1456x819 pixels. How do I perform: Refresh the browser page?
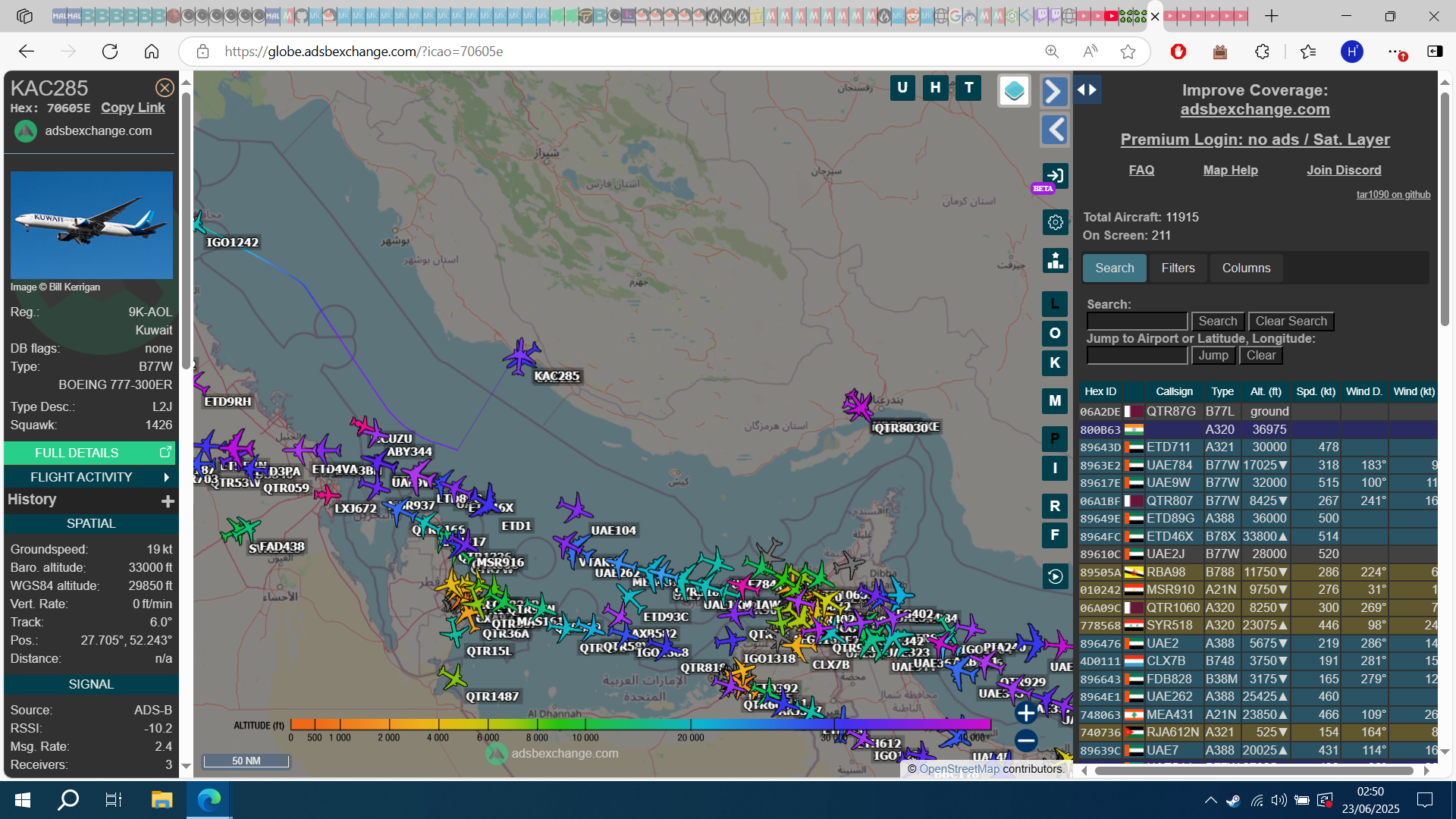tap(110, 52)
